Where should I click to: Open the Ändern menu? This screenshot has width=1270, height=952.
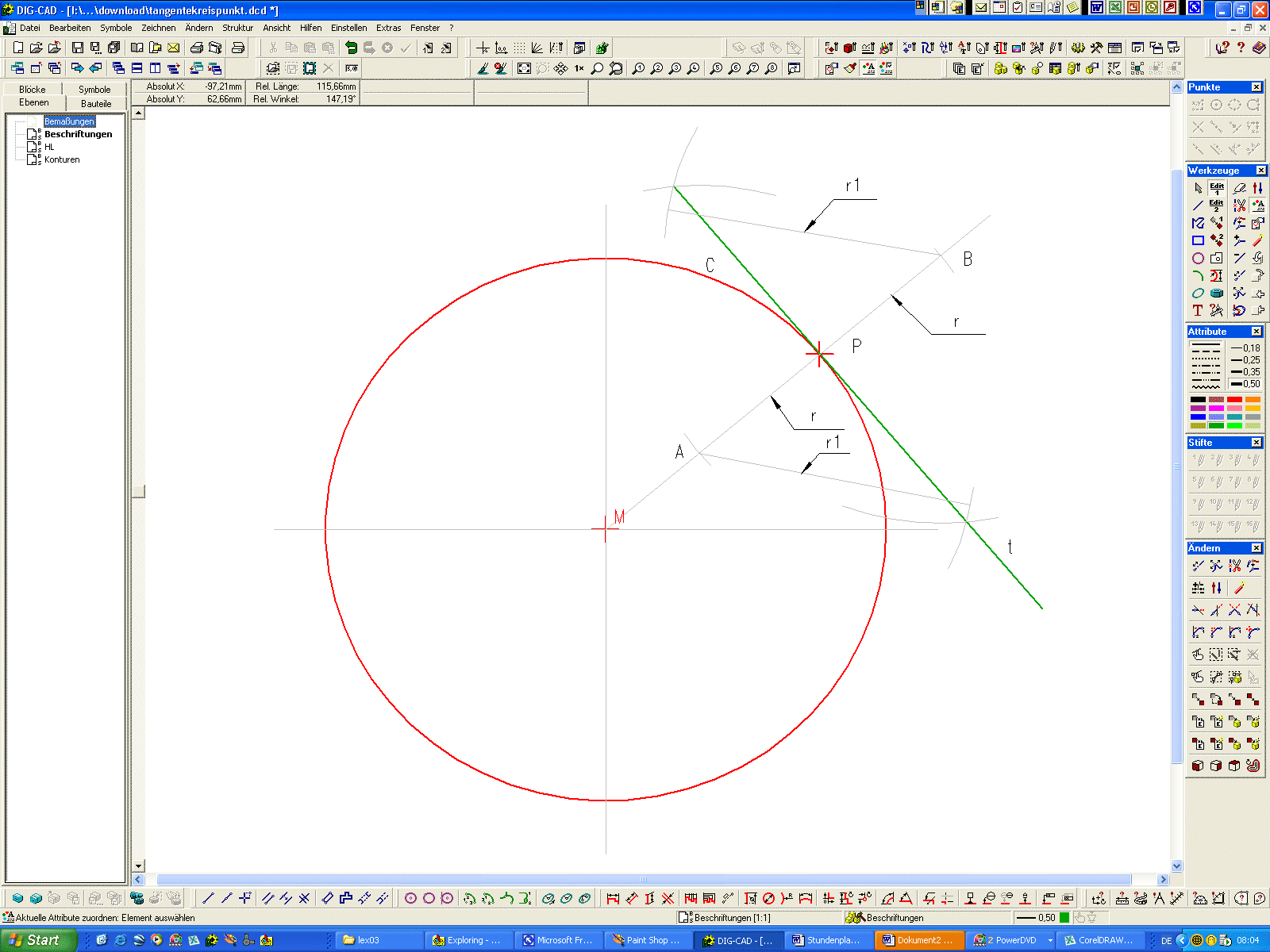coord(199,28)
